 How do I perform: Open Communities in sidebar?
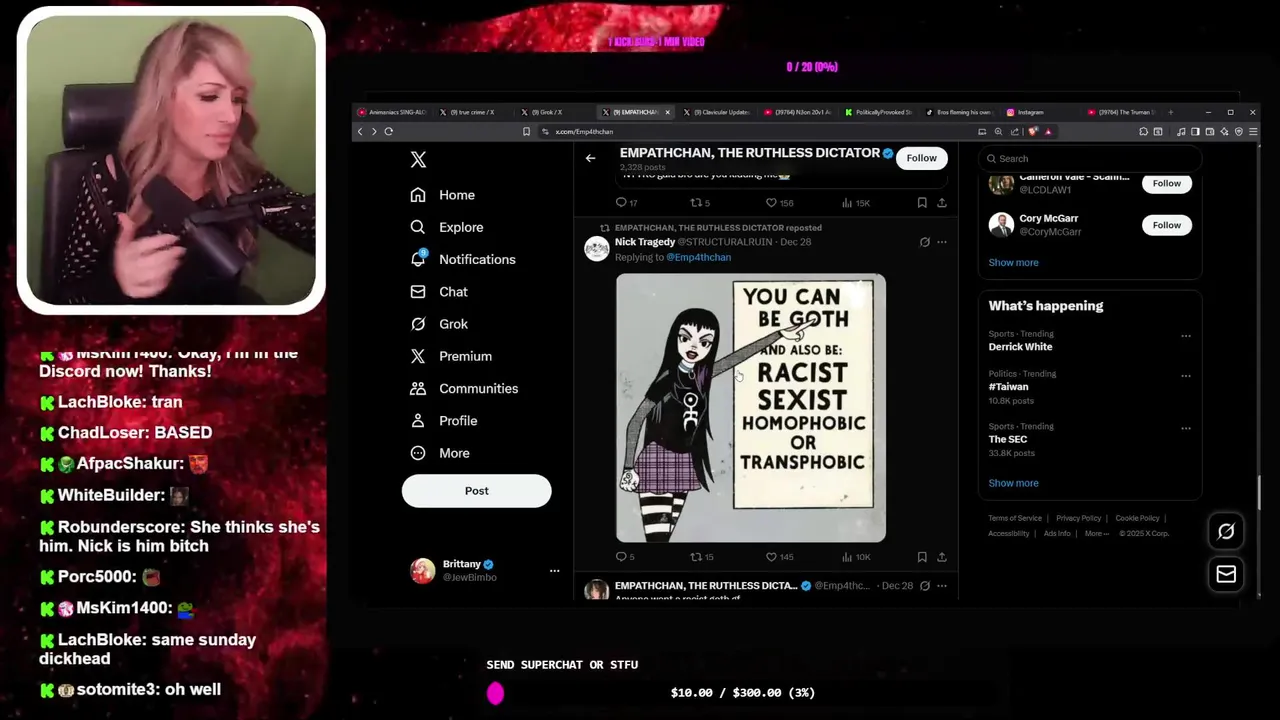coord(464,388)
